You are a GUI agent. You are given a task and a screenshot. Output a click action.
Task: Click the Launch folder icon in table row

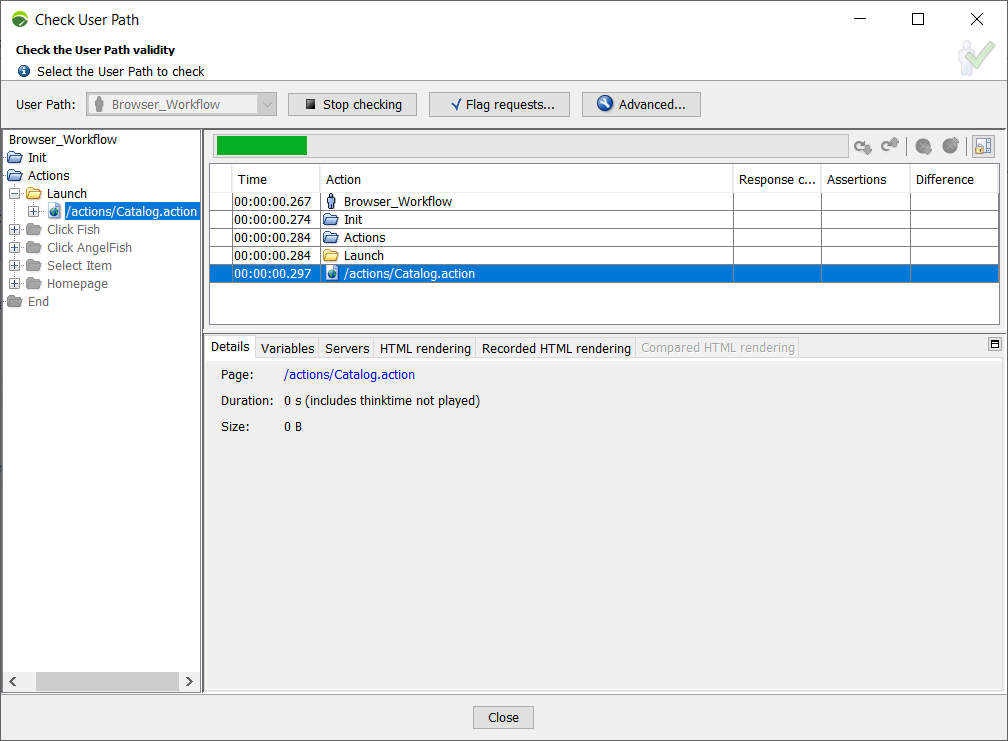tap(331, 256)
